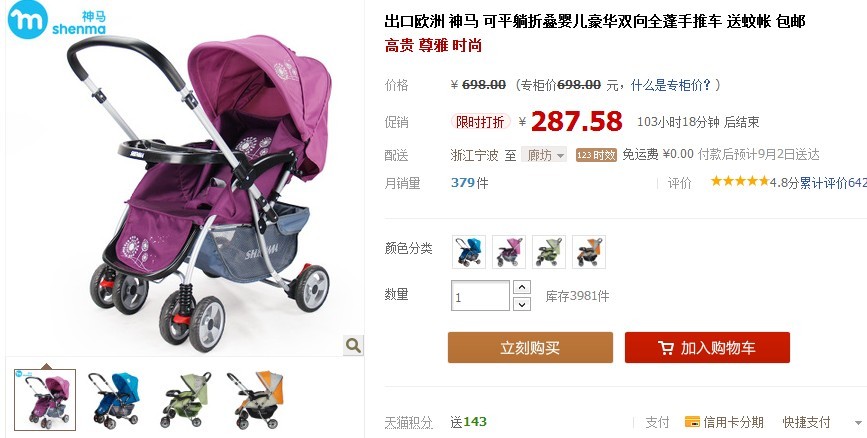
Task: Click the 立刻购买 buy now button
Action: pos(530,347)
